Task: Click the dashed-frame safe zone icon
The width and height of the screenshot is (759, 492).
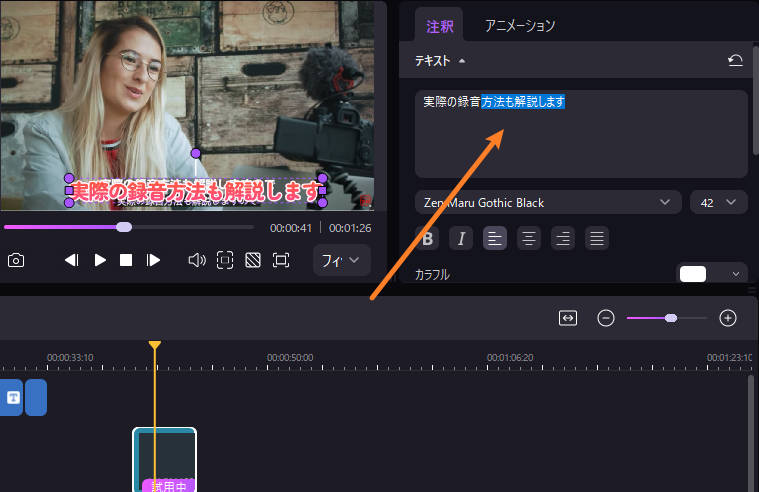Action: (225, 261)
